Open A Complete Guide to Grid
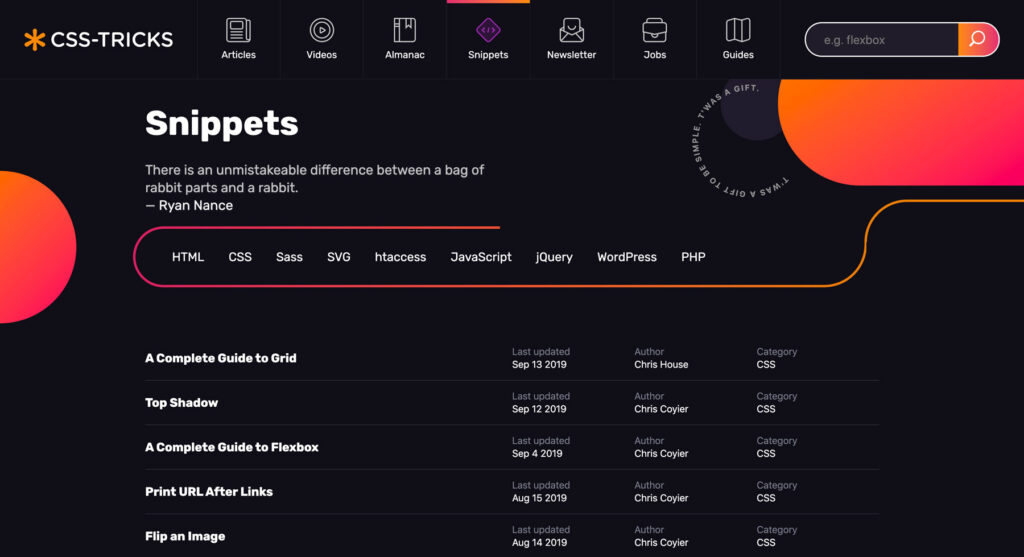The image size is (1024, 557). point(221,358)
